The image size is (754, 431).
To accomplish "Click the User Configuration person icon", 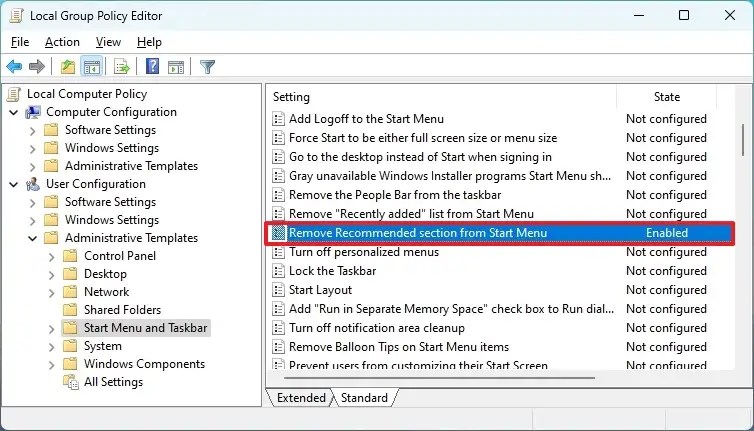I will [33, 184].
